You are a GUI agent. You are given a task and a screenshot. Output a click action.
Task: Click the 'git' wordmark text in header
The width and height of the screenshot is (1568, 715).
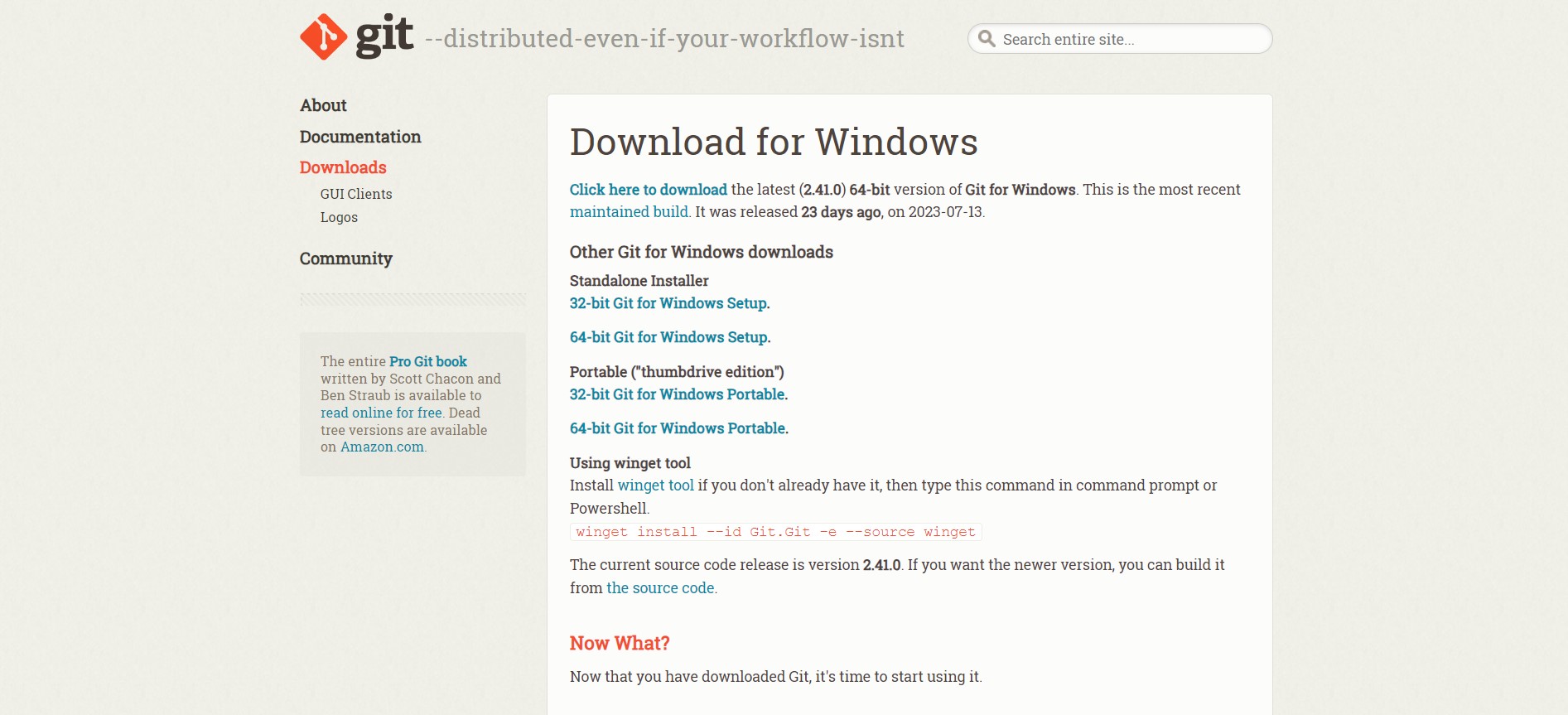[x=384, y=36]
